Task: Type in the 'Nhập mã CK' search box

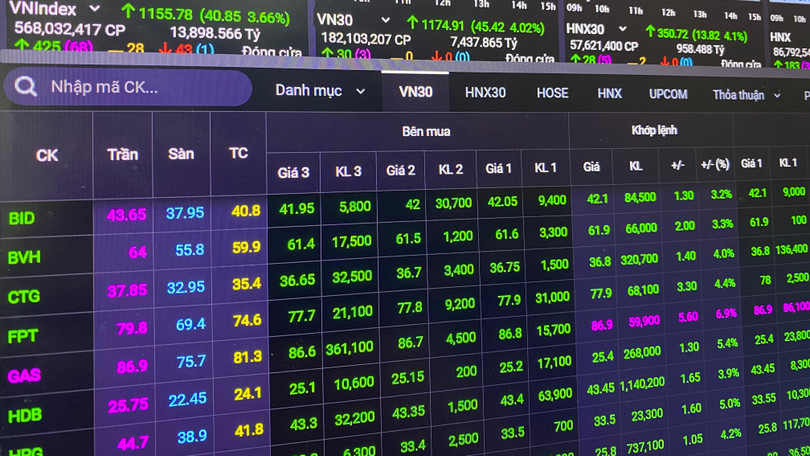Action: click(140, 88)
